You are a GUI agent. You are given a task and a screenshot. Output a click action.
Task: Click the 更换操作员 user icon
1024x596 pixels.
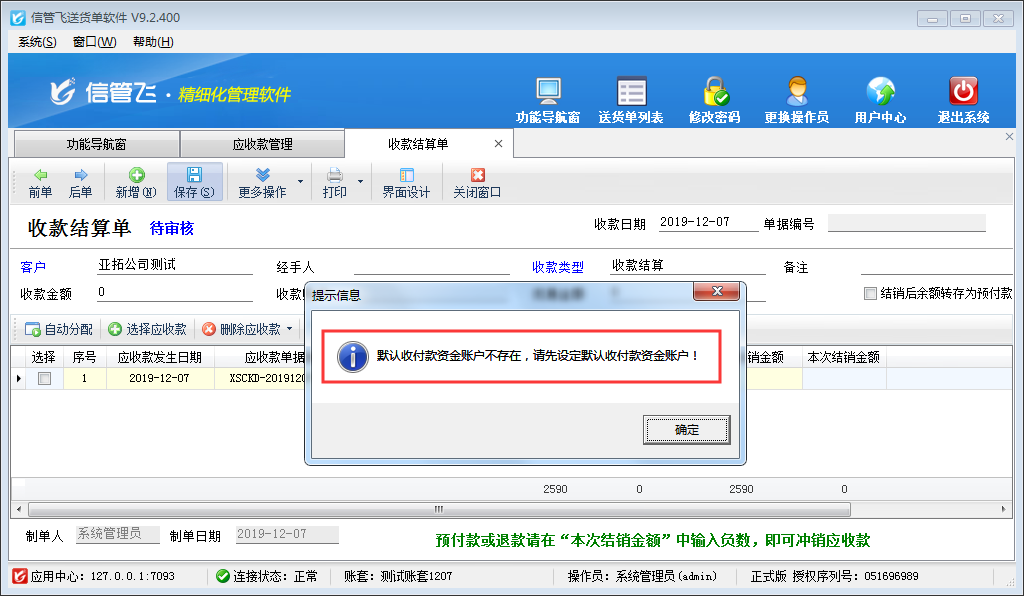tap(797, 92)
